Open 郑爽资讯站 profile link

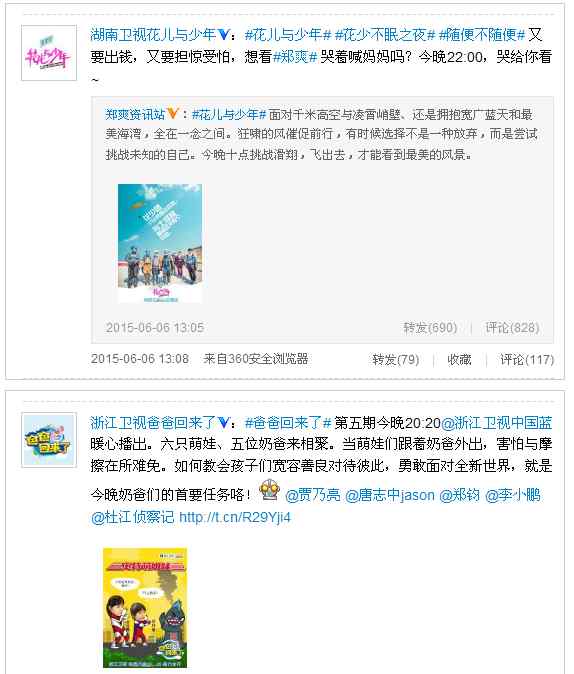click(x=135, y=114)
